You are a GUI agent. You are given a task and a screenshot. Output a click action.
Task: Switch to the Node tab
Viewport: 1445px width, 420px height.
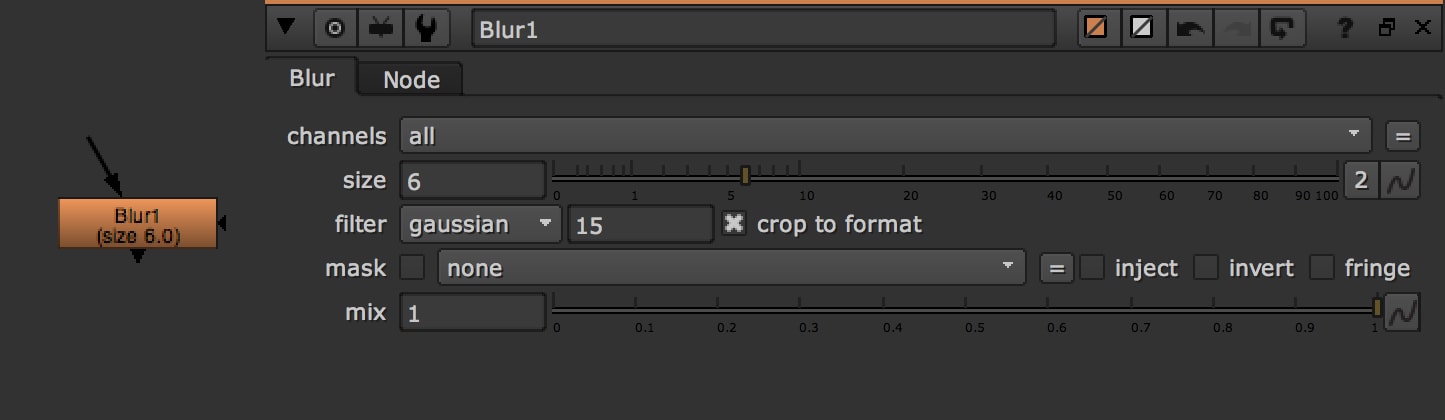(x=411, y=80)
